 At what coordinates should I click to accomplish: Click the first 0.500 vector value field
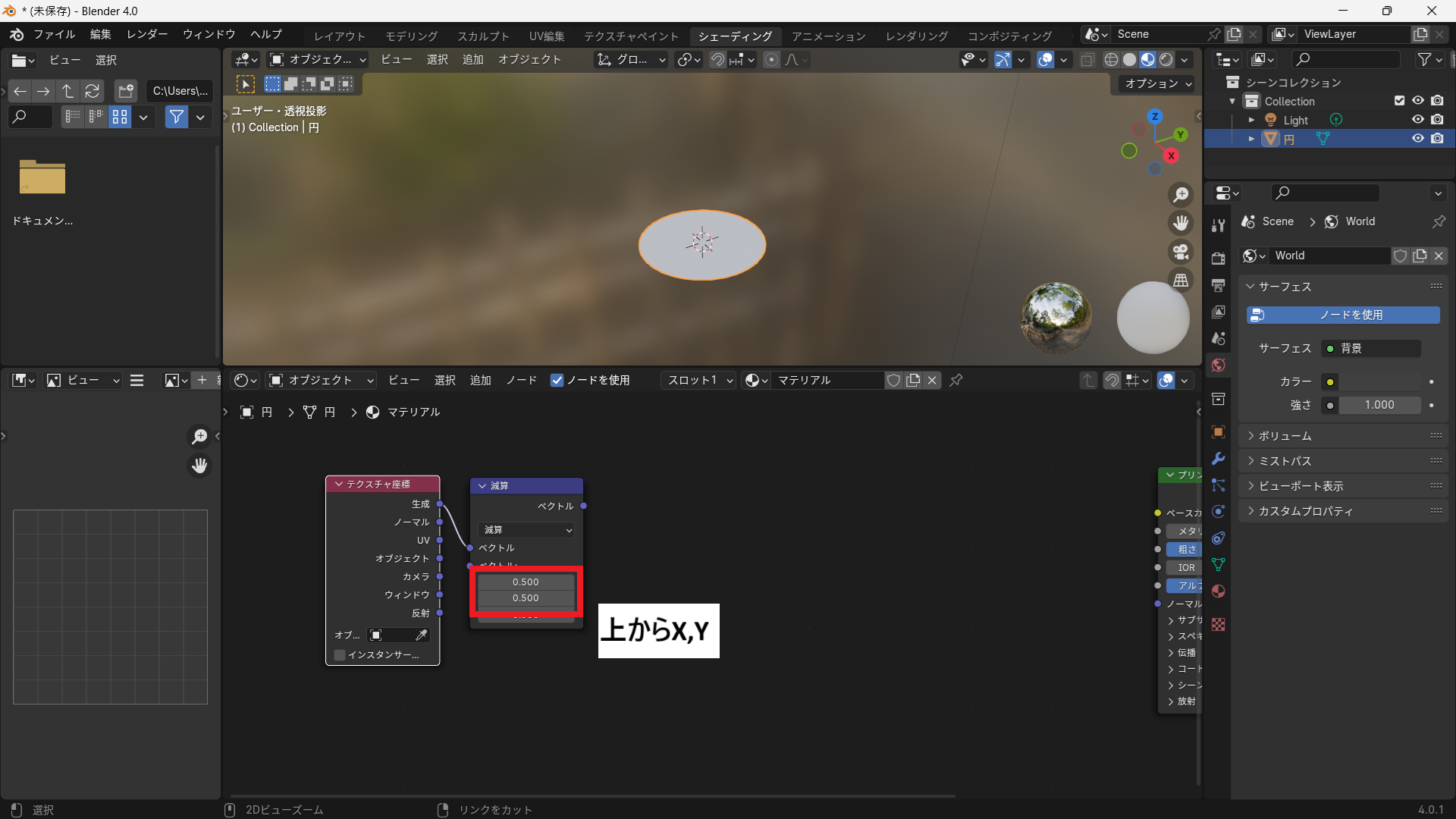[526, 582]
